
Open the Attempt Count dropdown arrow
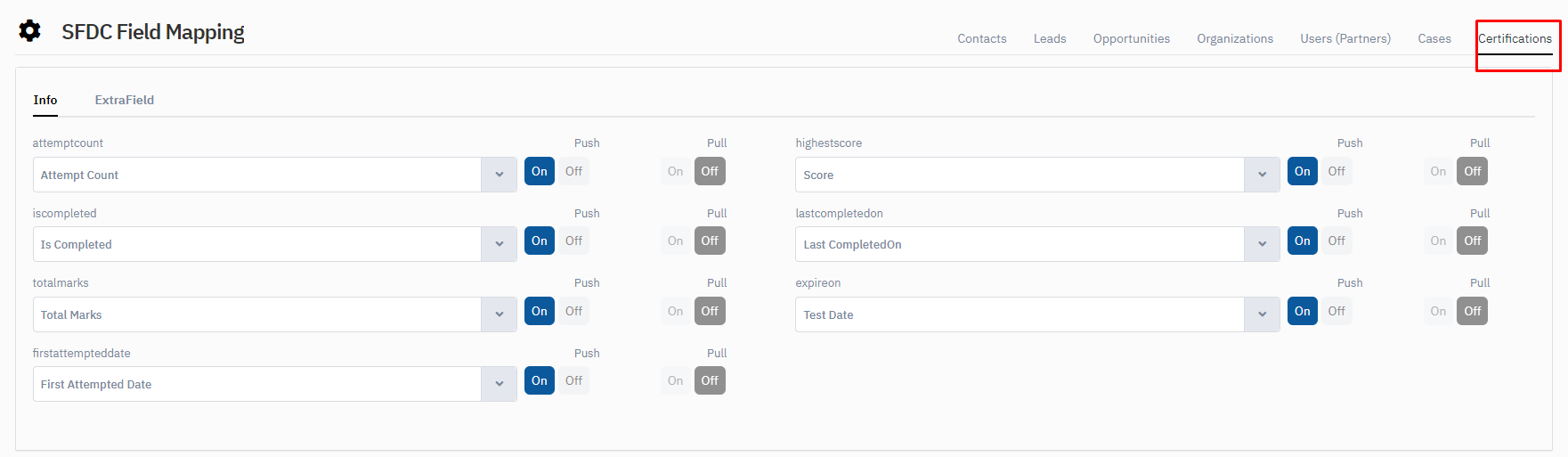coord(500,175)
